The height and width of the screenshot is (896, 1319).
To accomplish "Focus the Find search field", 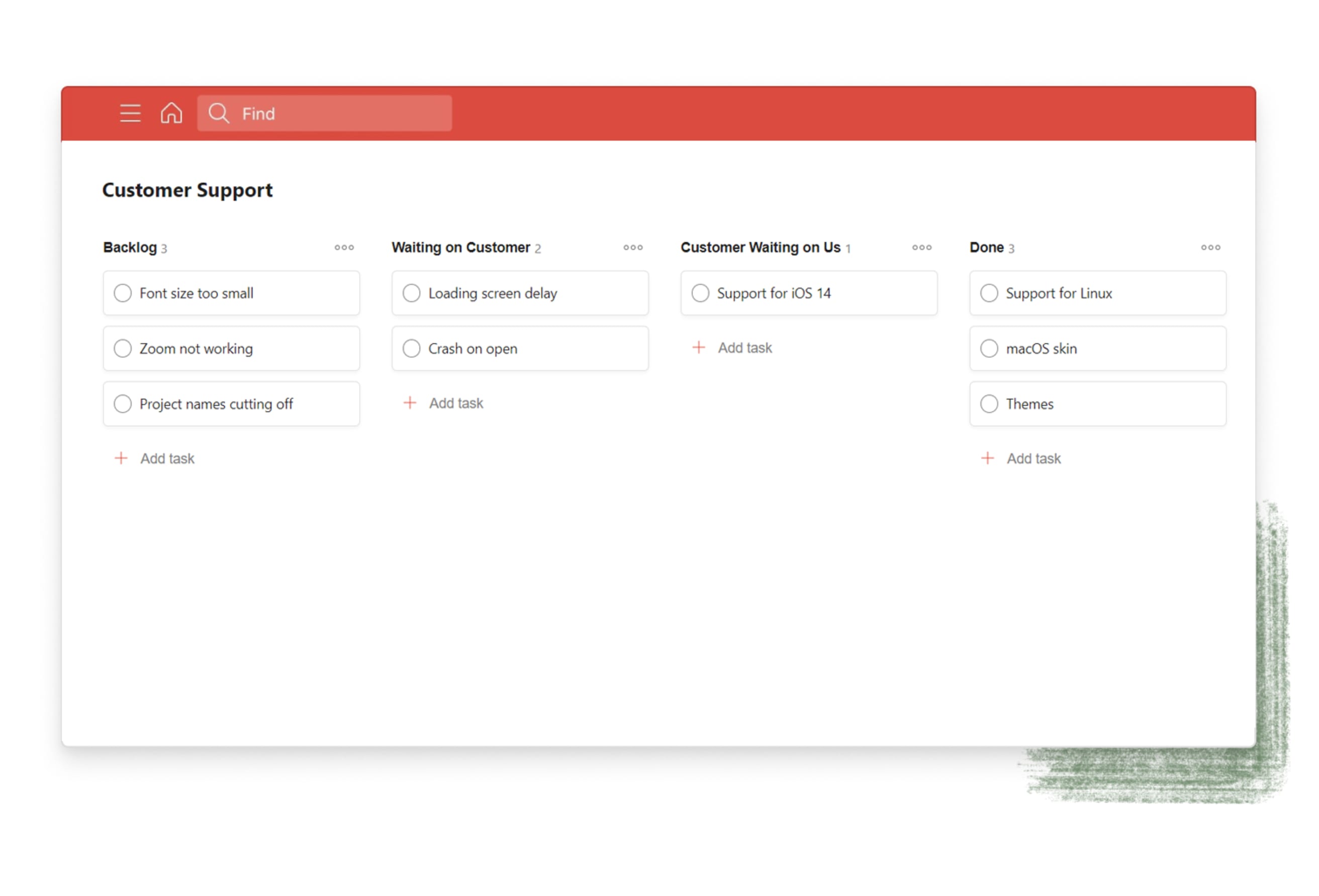I will click(340, 114).
